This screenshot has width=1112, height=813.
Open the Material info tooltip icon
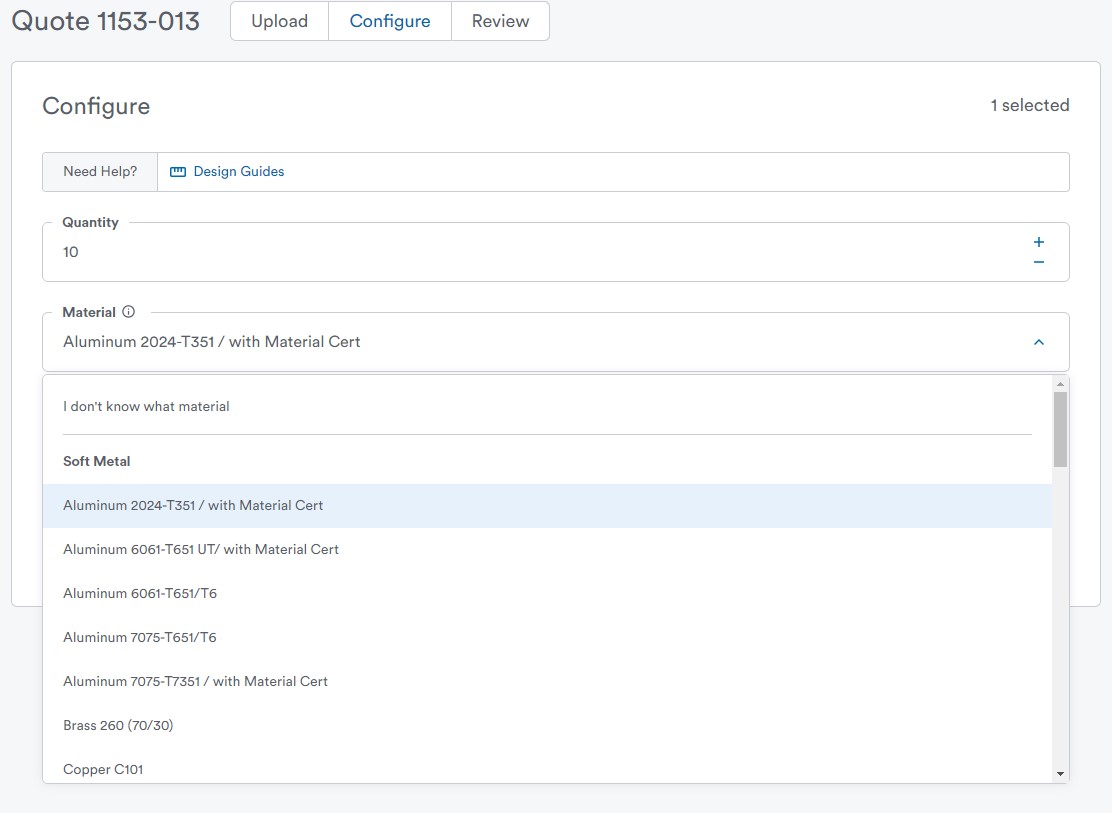pos(128,311)
